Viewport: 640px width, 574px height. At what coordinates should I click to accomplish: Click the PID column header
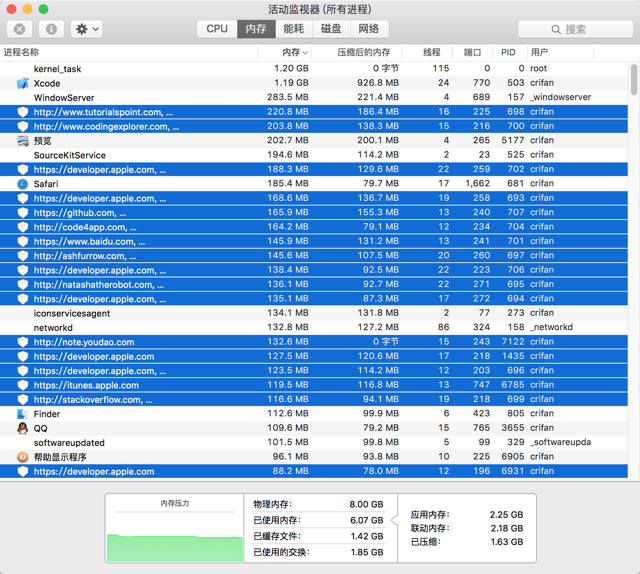508,52
